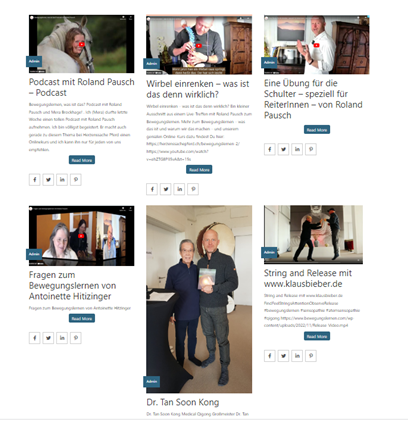Image resolution: width=408 pixels, height=430 pixels.
Task: Open the String and Release video thumbnail
Action: [313, 235]
